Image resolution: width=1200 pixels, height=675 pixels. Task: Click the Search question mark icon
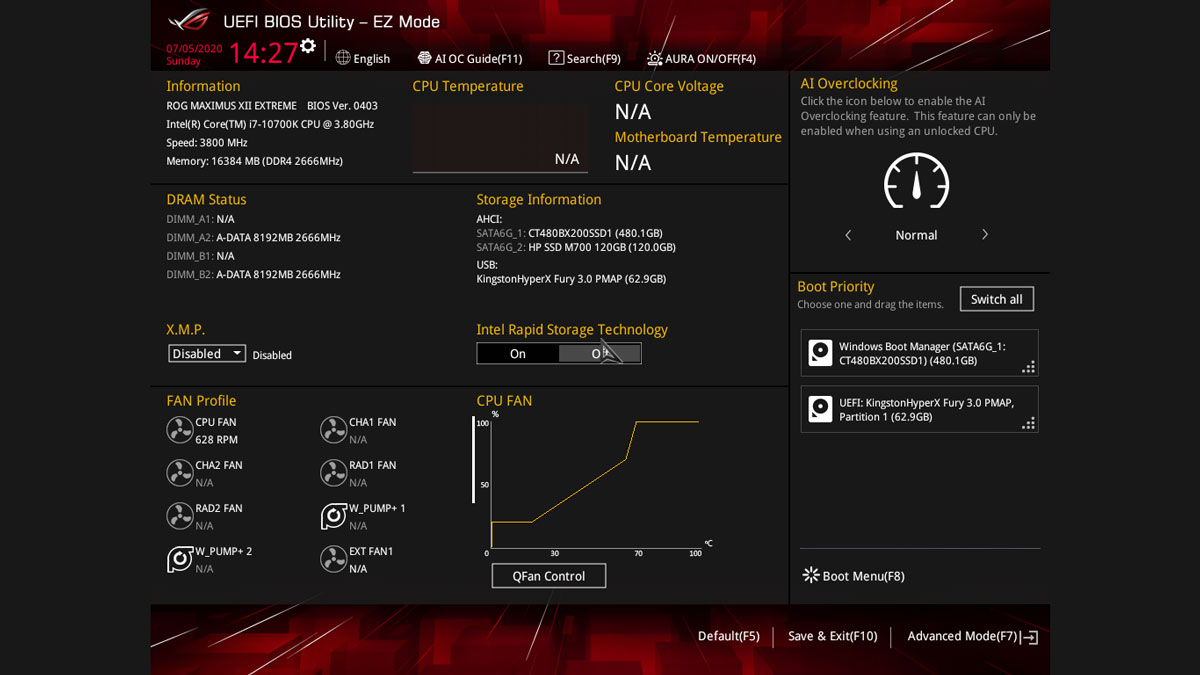(x=556, y=58)
